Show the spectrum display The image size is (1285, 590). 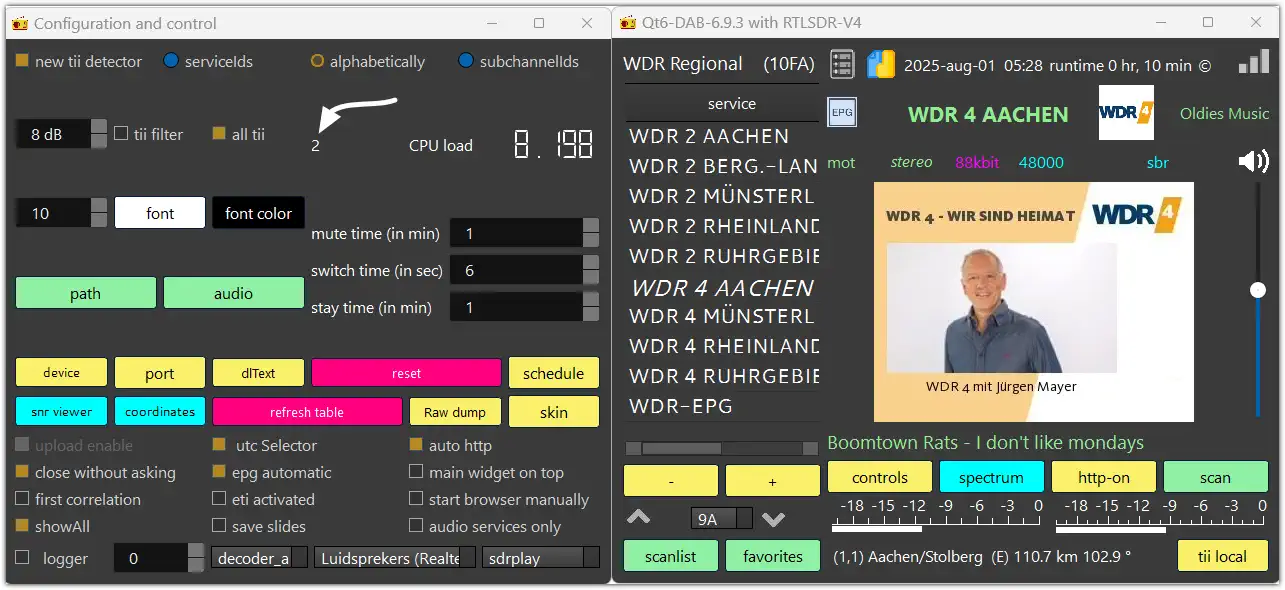991,477
